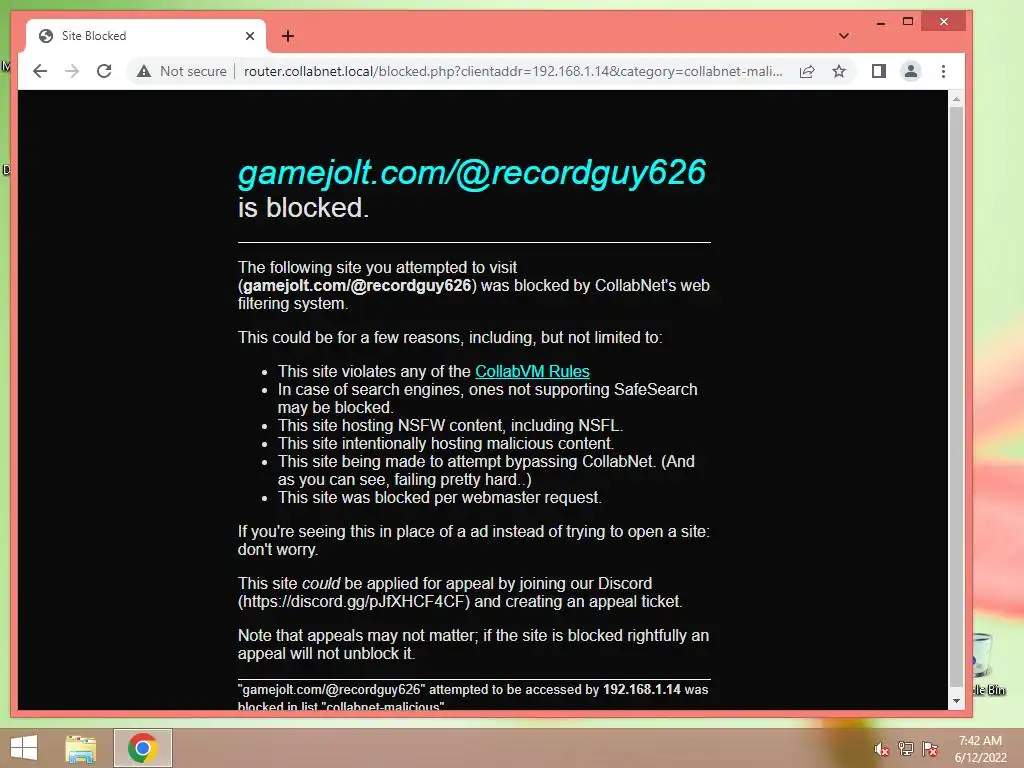Image resolution: width=1024 pixels, height=768 pixels.
Task: Click the scrollbar up arrow
Action: tap(956, 99)
